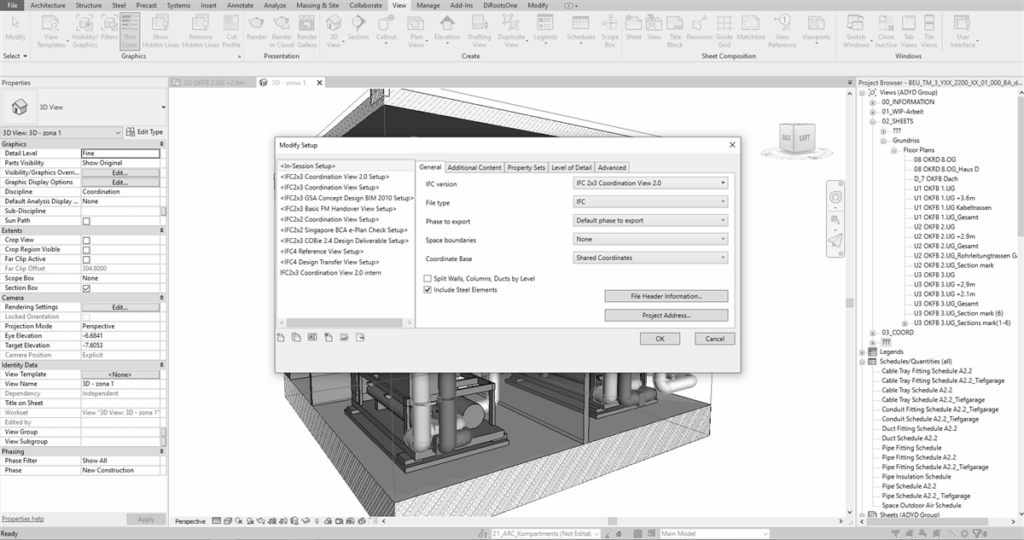Open the IFC version dropdown
The image size is (1024, 540).
pyautogui.click(x=650, y=184)
